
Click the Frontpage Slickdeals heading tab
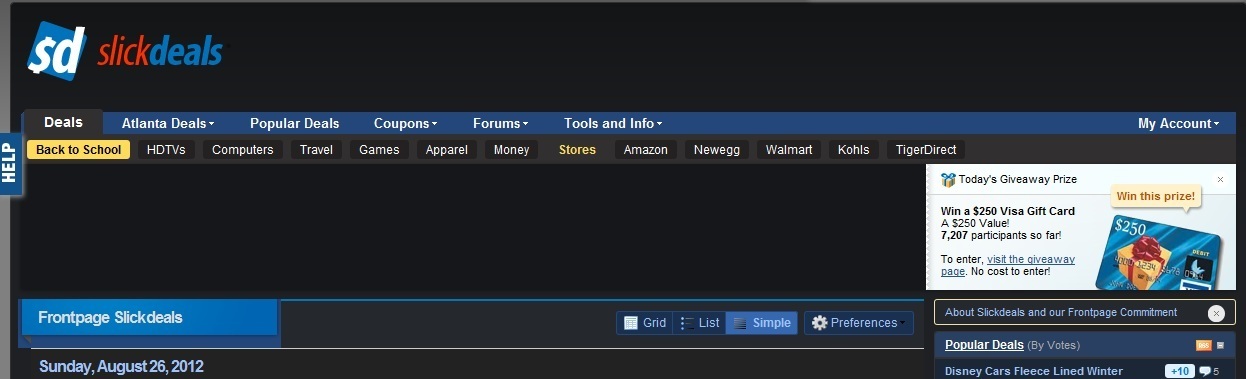coord(149,317)
